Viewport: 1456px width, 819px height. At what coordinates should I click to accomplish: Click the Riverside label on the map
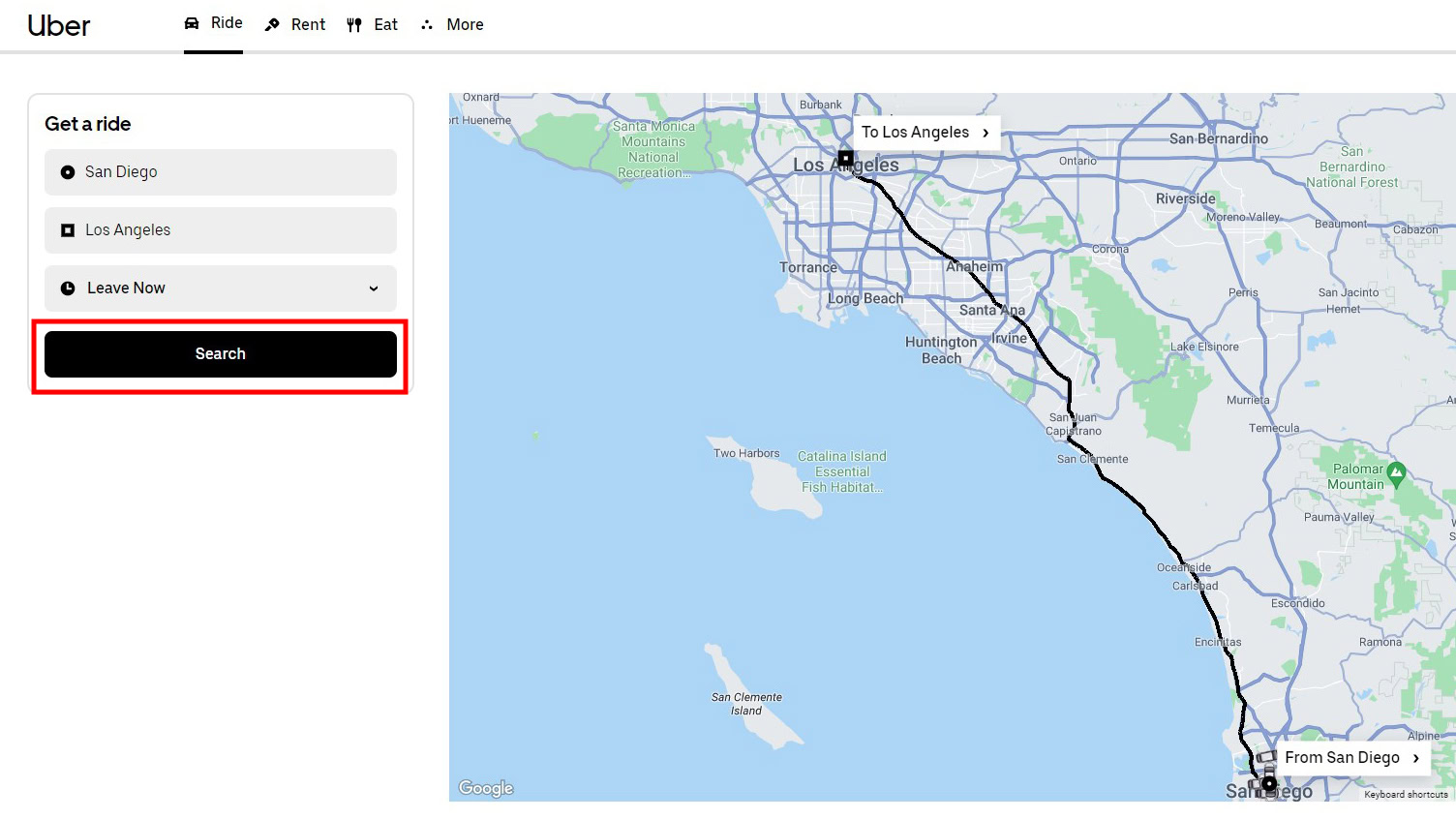[1186, 198]
